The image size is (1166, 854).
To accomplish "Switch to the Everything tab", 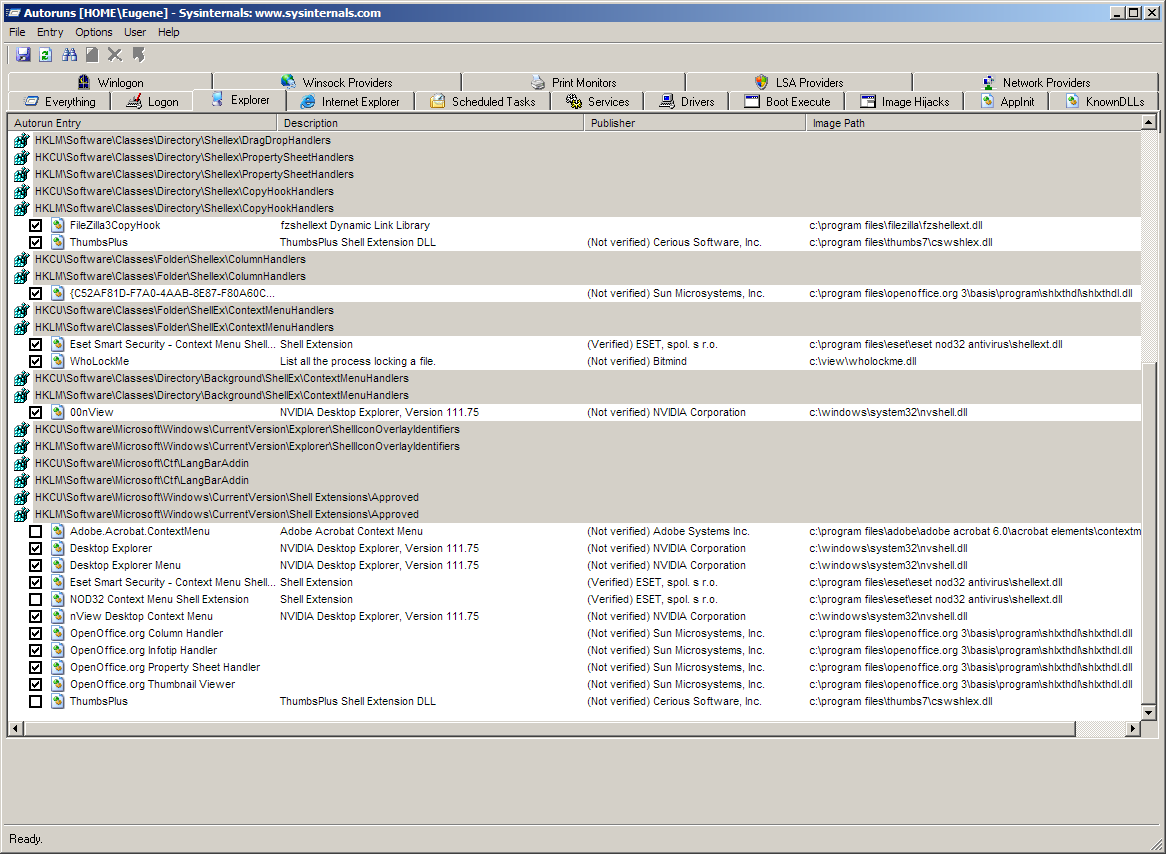I will (59, 102).
